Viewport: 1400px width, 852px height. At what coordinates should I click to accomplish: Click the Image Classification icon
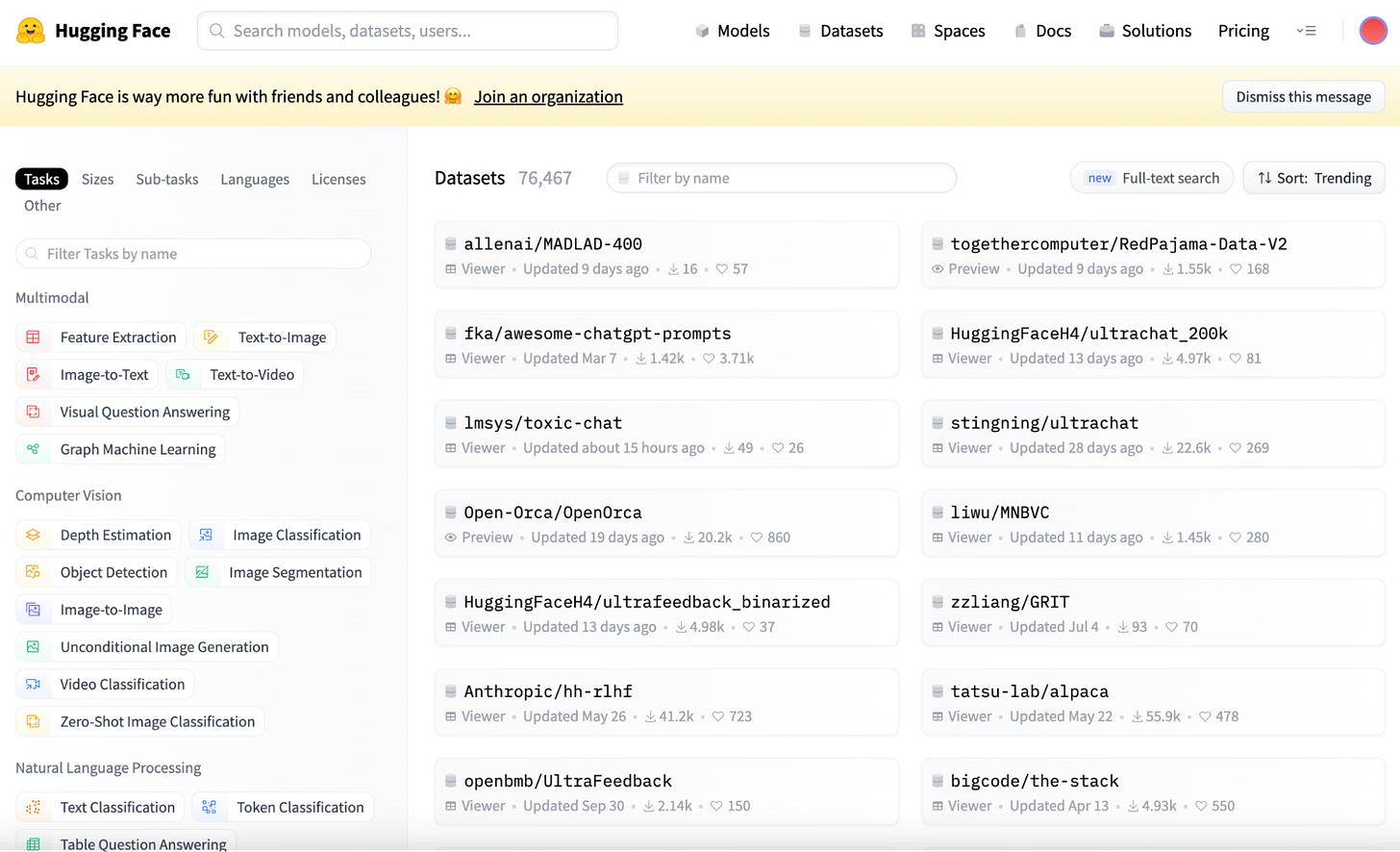point(206,535)
